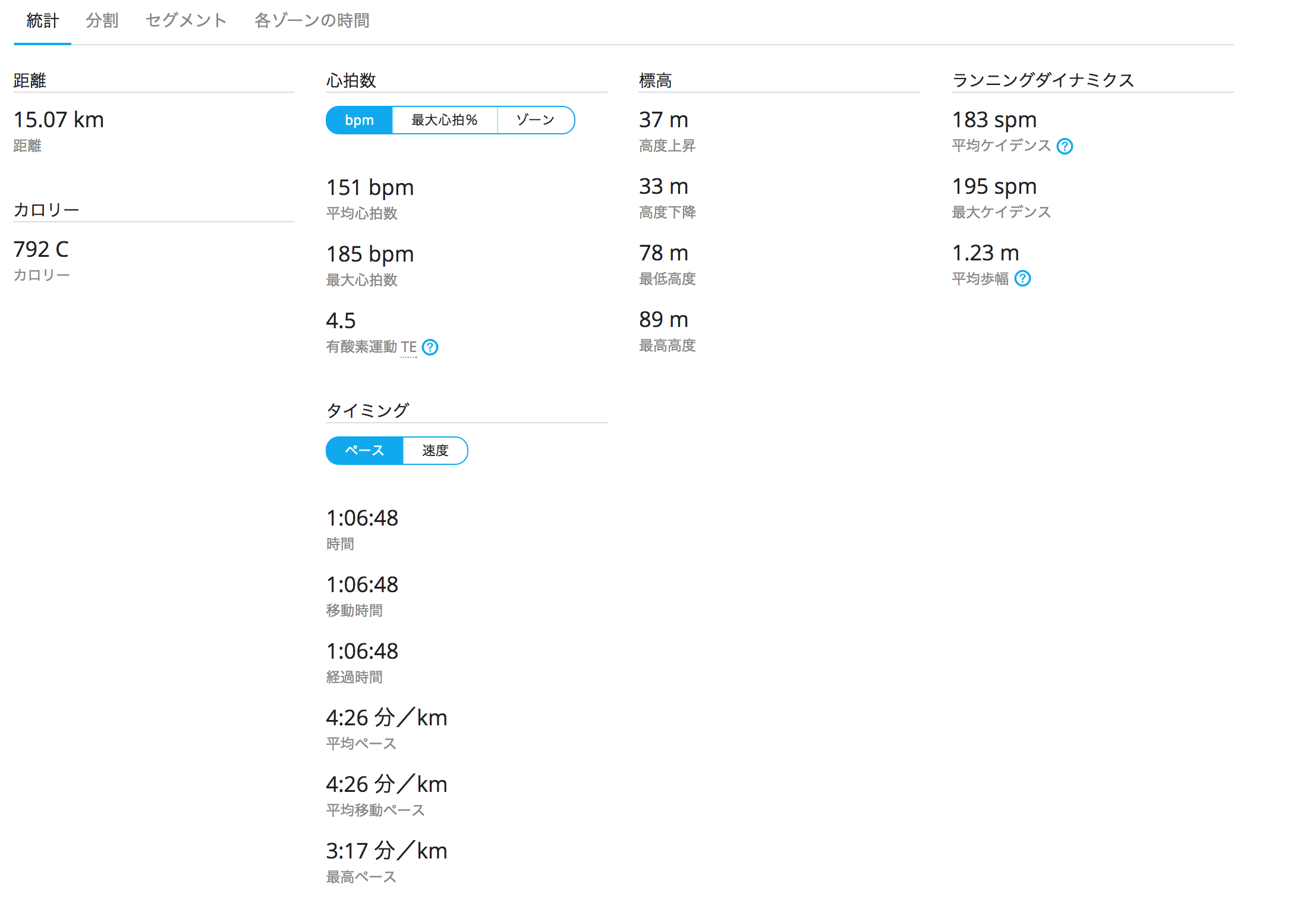
Task: Click the 心拍数 section heading
Action: pyautogui.click(x=351, y=80)
